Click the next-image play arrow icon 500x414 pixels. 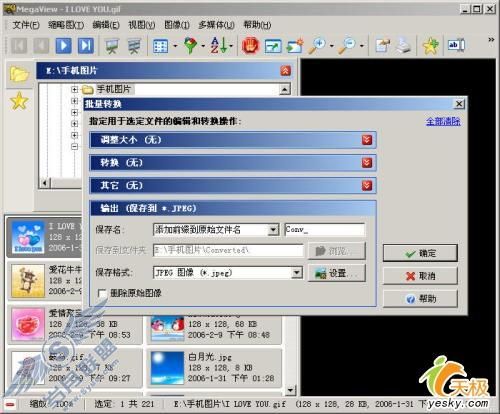(63, 46)
